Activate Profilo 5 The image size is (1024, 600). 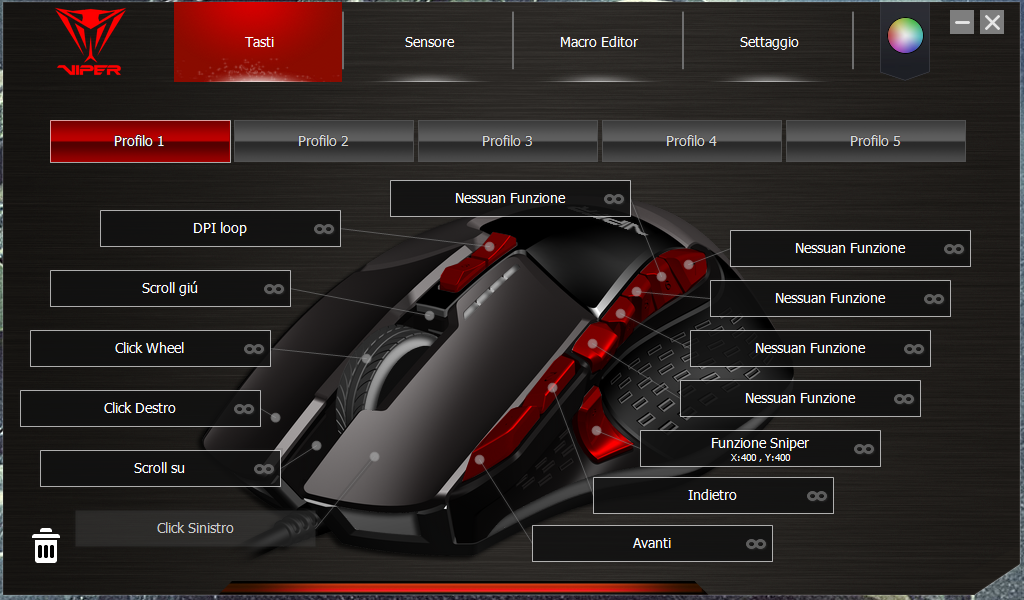point(875,141)
